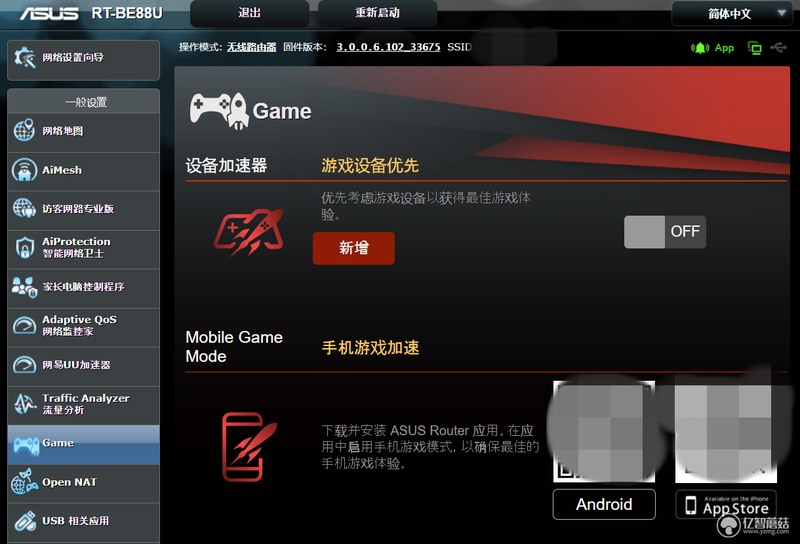
Task: Click the 重新启动 reboot button
Action: [378, 13]
